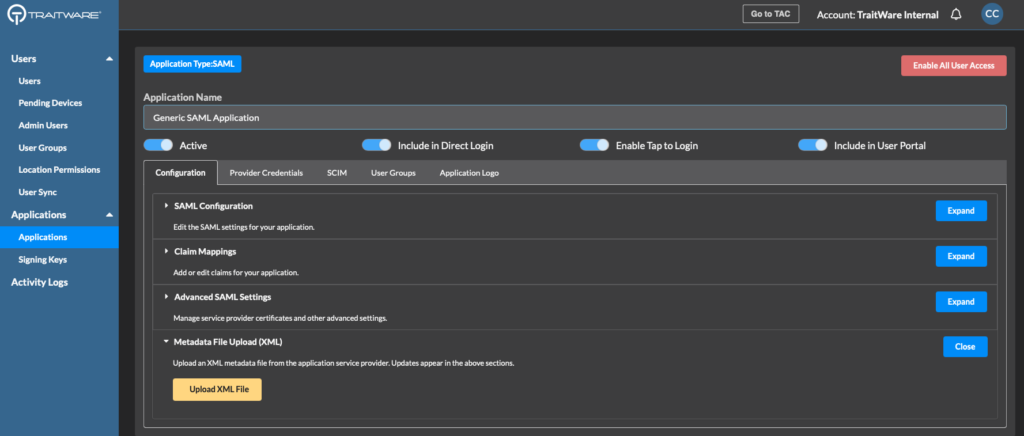Open Location Permissions in the sidebar
The image size is (1024, 436).
click(x=59, y=170)
